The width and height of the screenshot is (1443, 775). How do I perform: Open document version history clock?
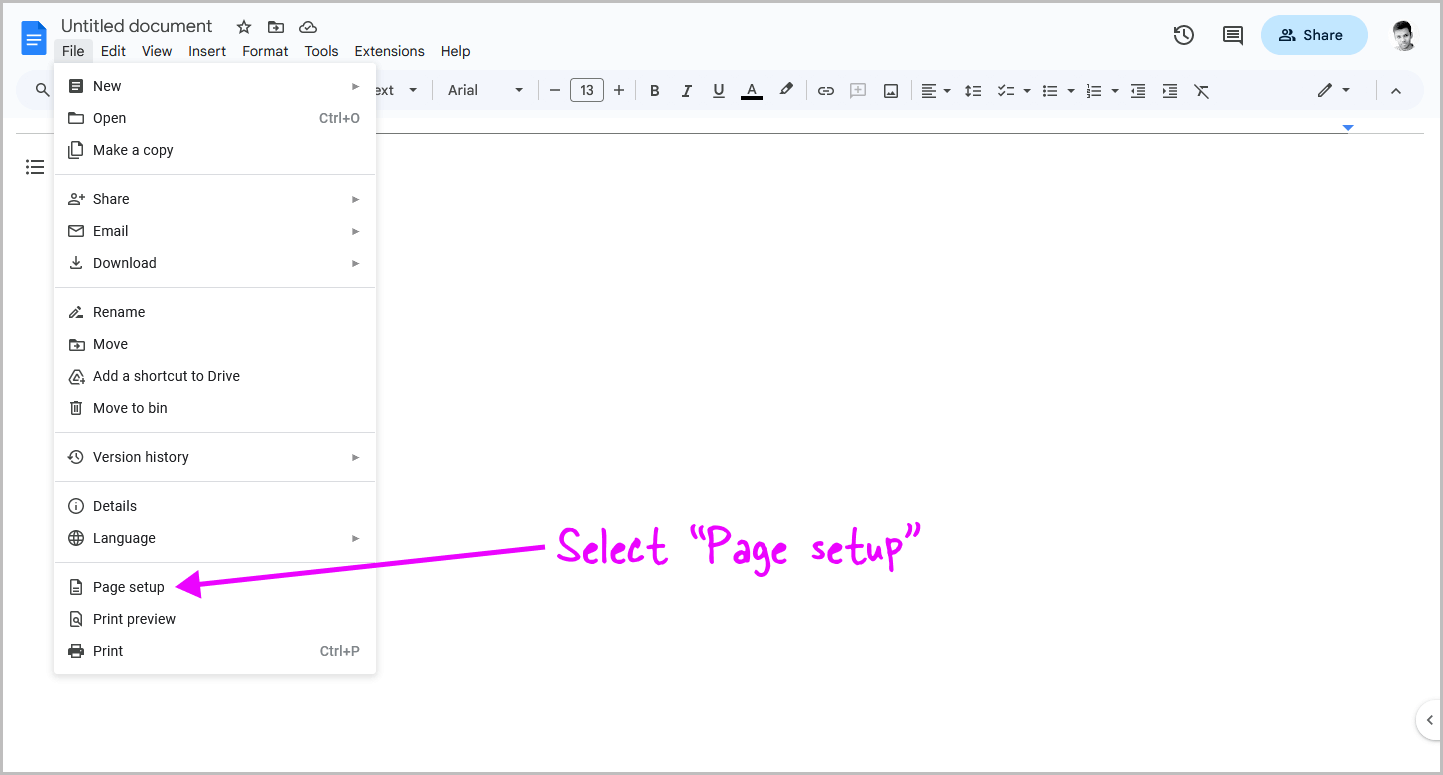[x=1183, y=34]
